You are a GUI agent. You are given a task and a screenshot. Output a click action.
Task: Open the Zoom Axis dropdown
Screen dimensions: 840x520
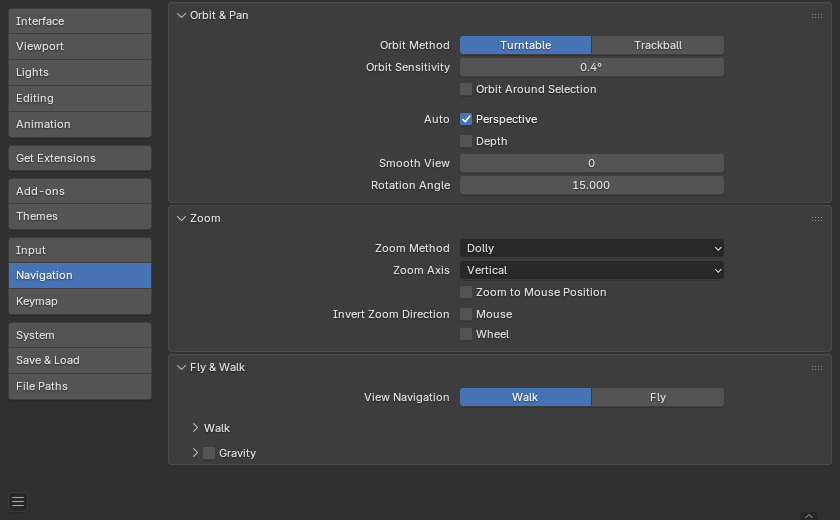pyautogui.click(x=592, y=270)
